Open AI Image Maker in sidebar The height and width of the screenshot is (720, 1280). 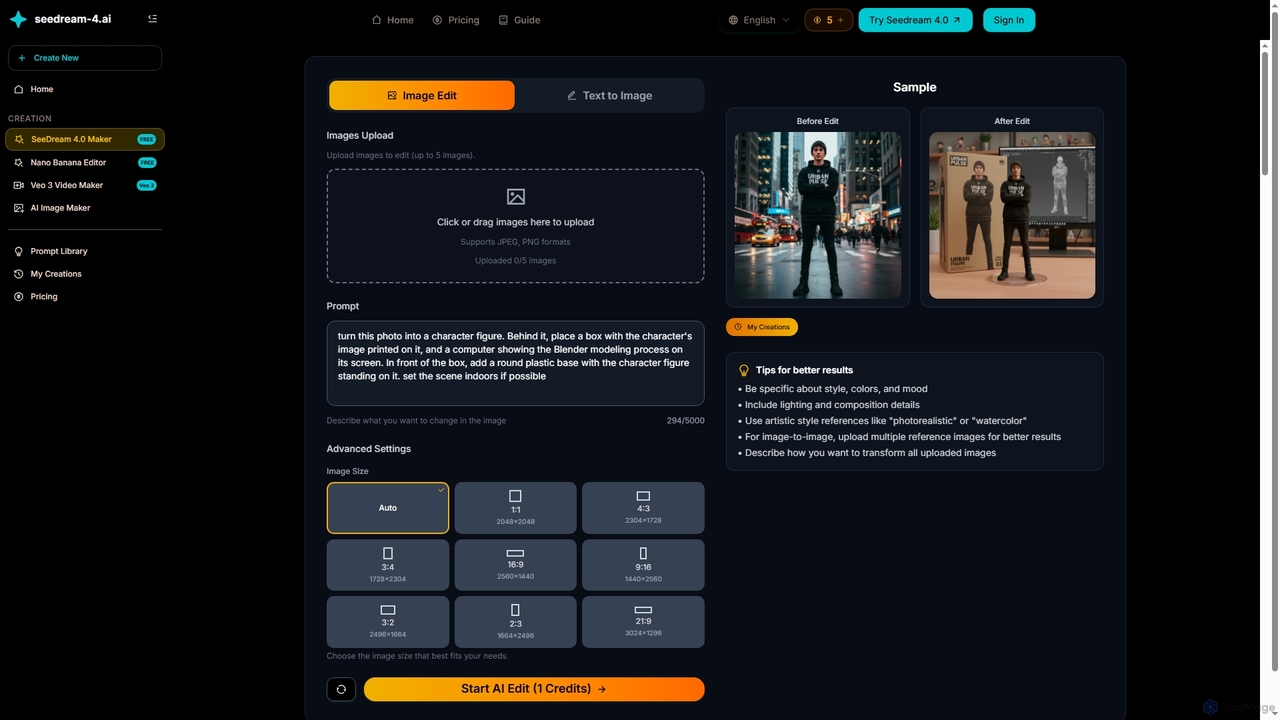(85, 208)
